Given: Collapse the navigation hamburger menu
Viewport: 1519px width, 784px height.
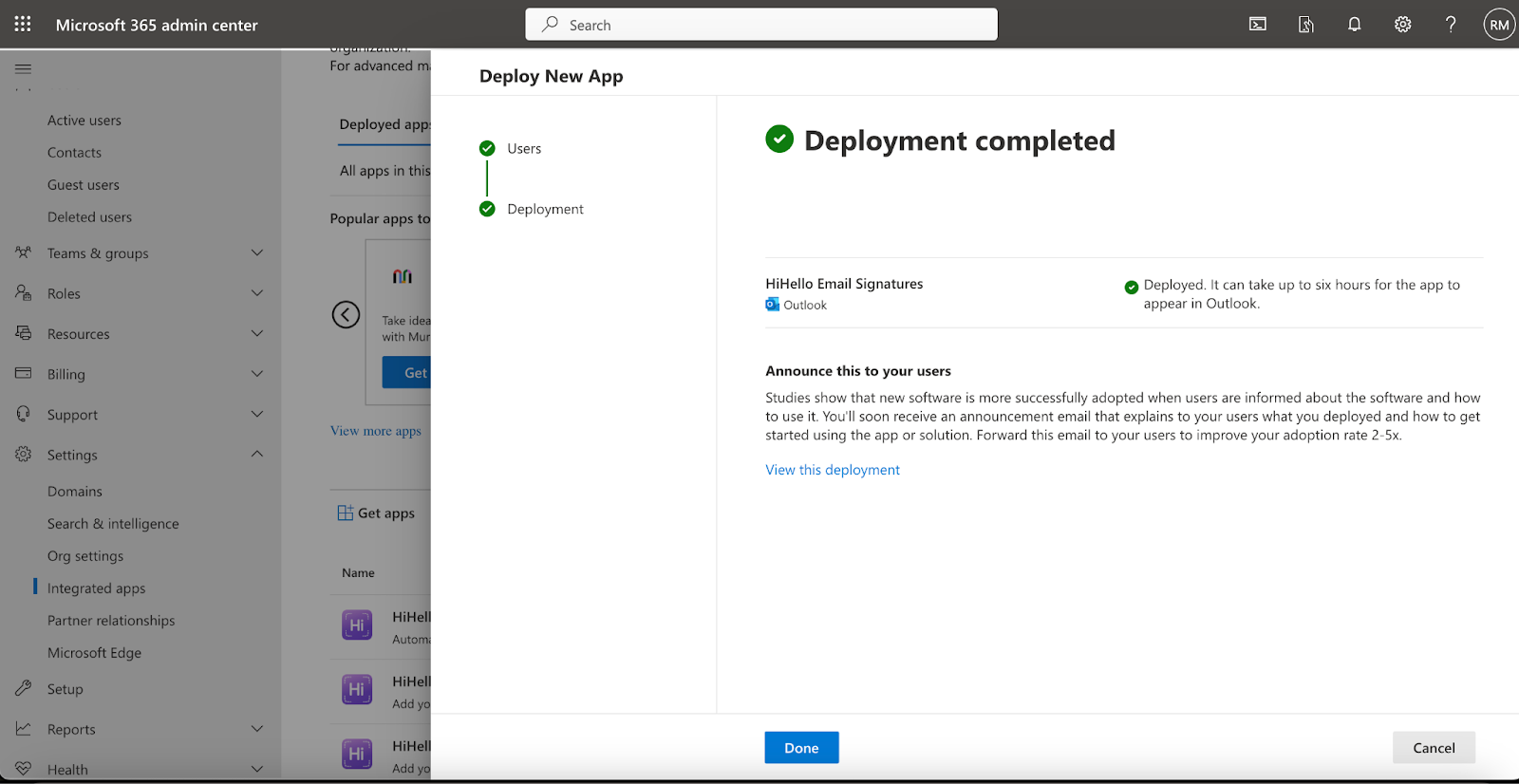Looking at the screenshot, I should 24,68.
